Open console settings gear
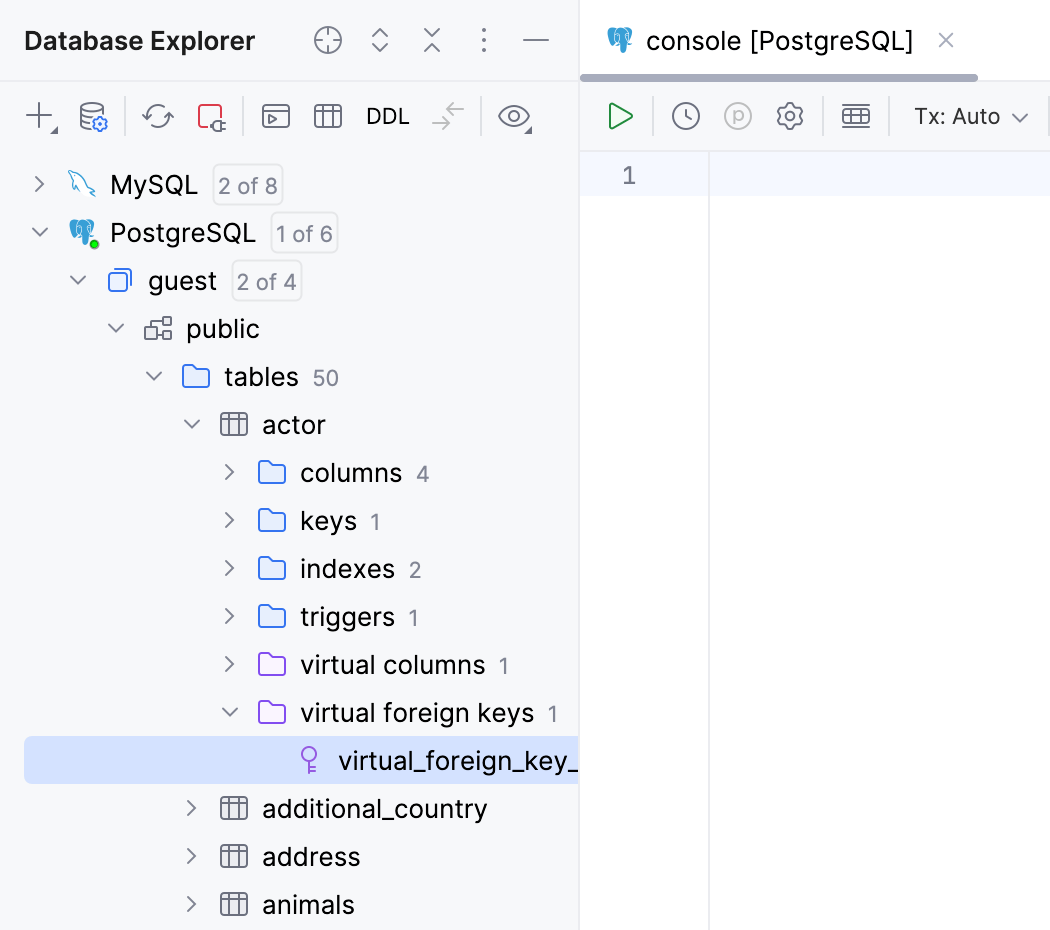Image resolution: width=1050 pixels, height=930 pixels. point(789,116)
